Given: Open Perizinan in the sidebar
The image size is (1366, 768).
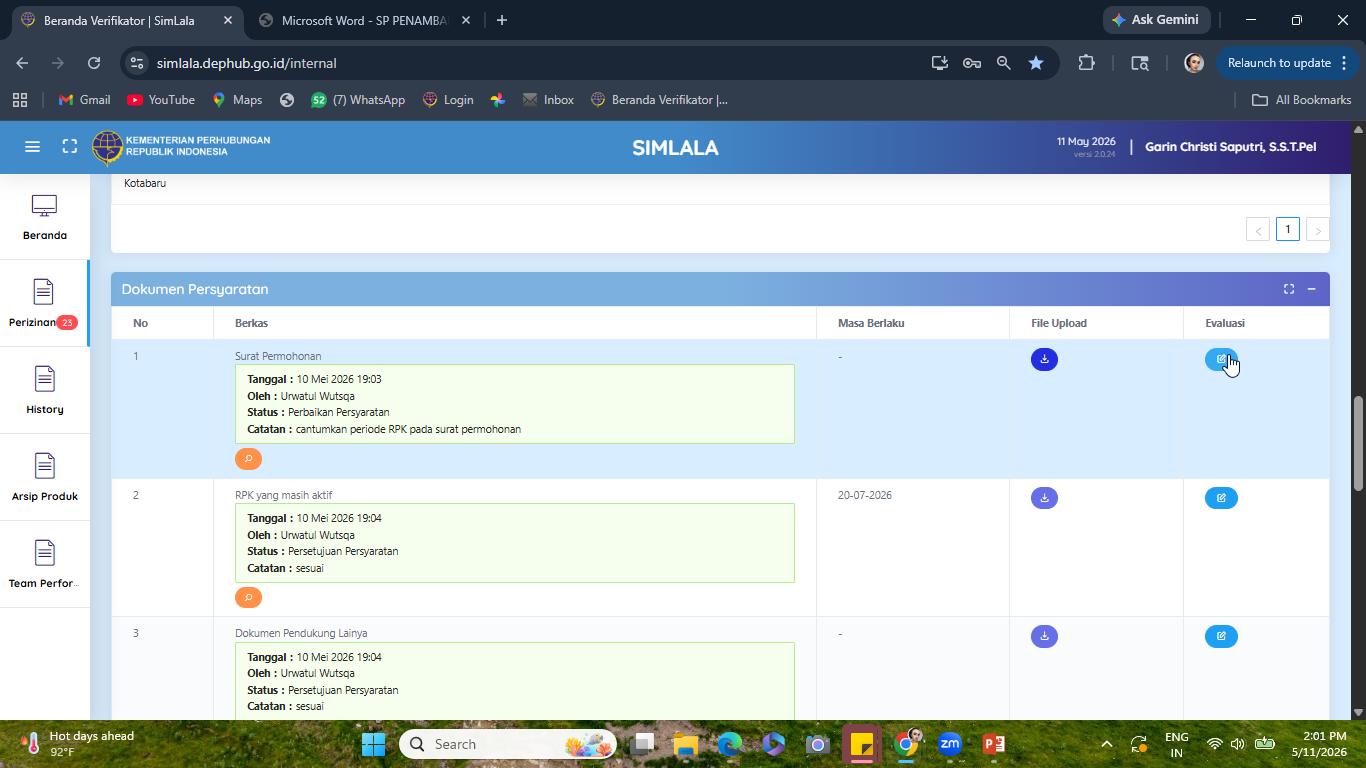Looking at the screenshot, I should coord(44,303).
